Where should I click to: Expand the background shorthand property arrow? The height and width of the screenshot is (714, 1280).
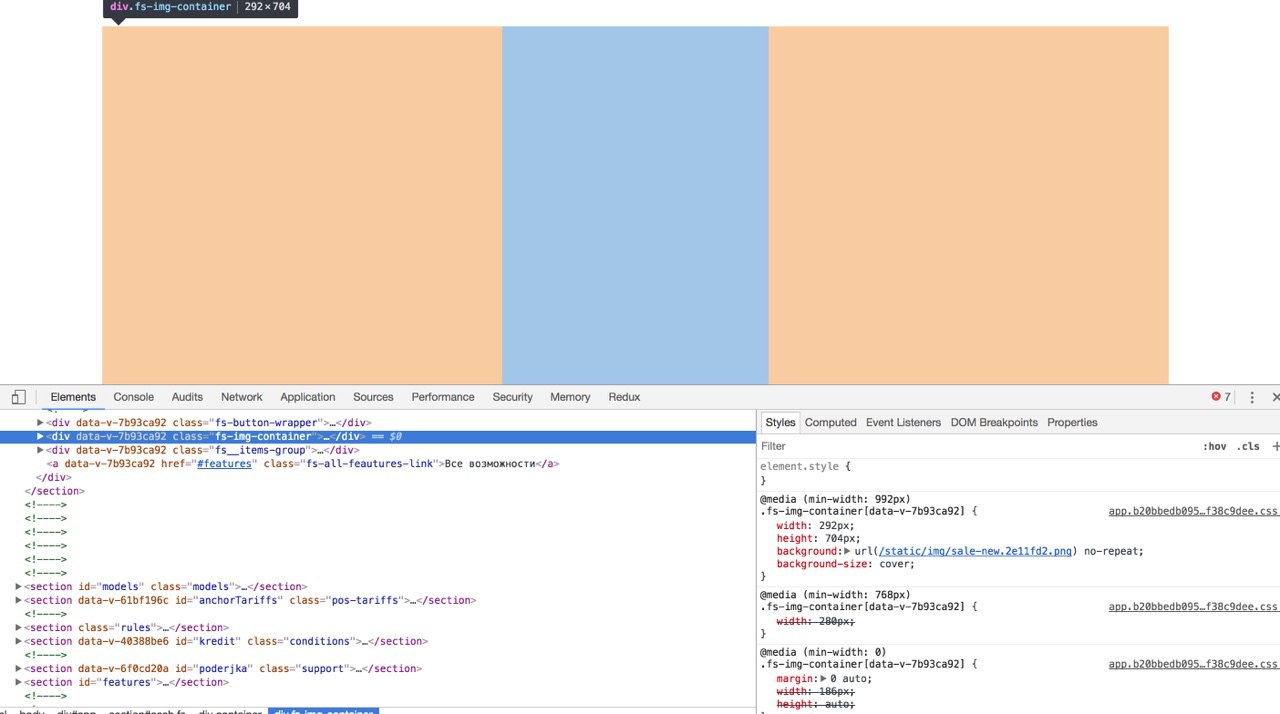click(848, 551)
